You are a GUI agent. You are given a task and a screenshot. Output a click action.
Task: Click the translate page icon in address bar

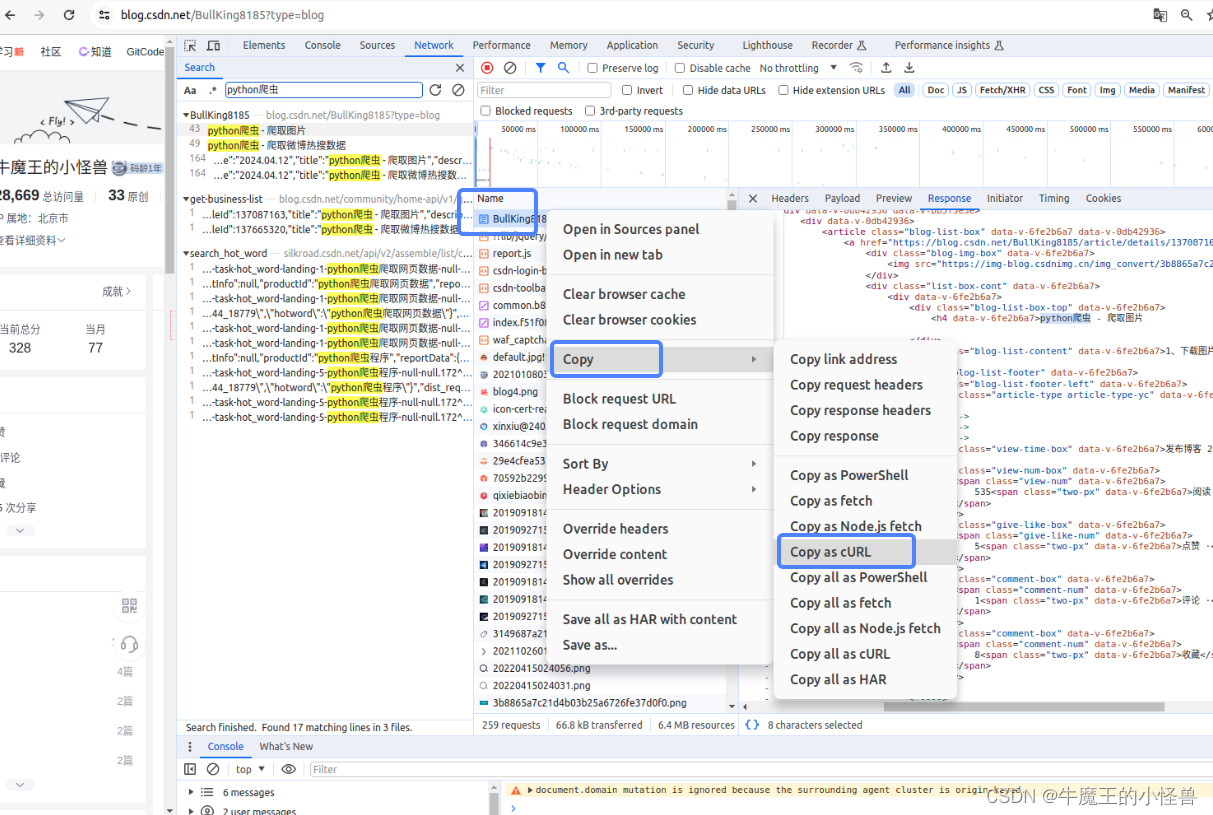1160,15
